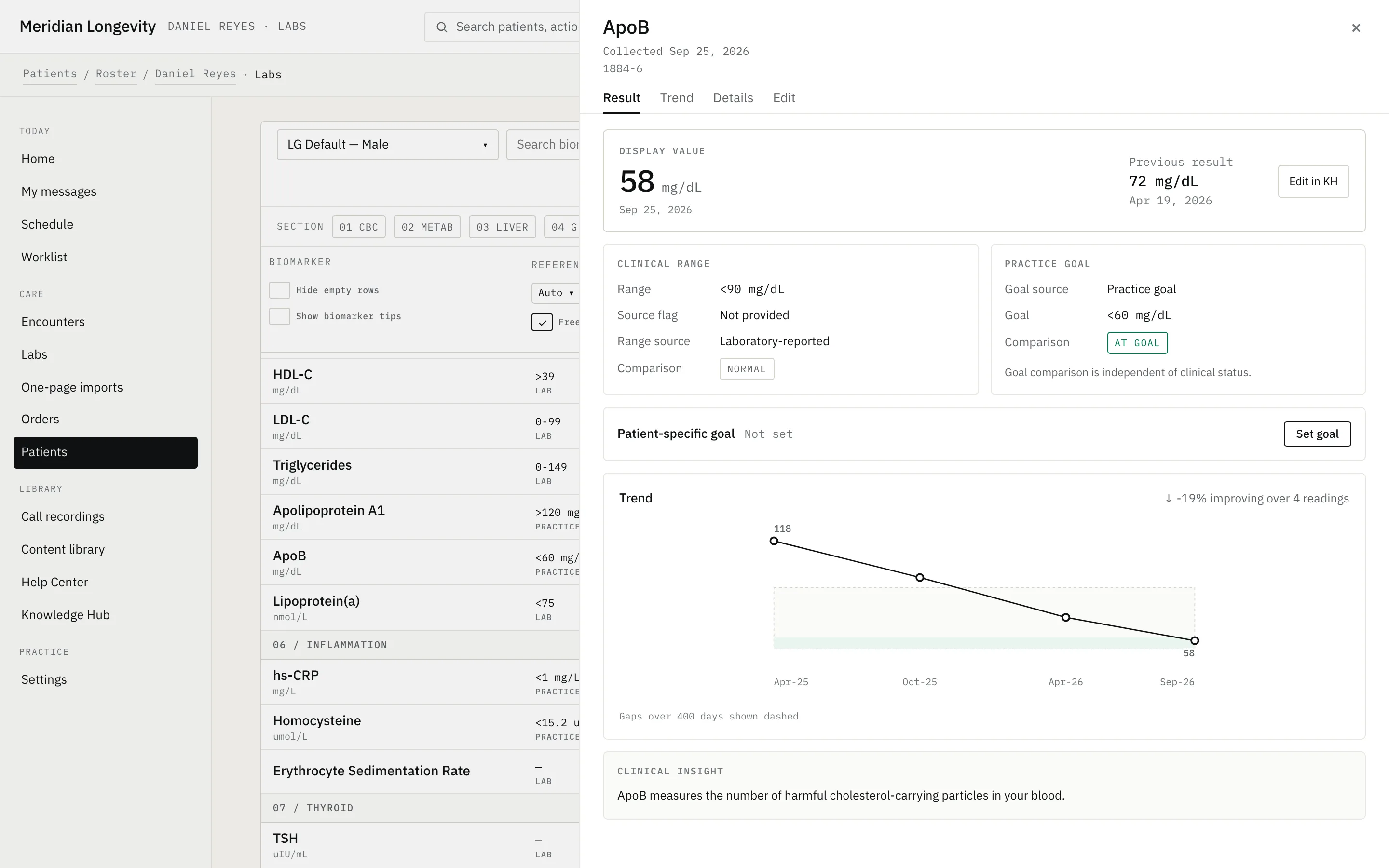Toggle Hide empty rows checkbox
This screenshot has width=1389, height=868.
coord(280,290)
